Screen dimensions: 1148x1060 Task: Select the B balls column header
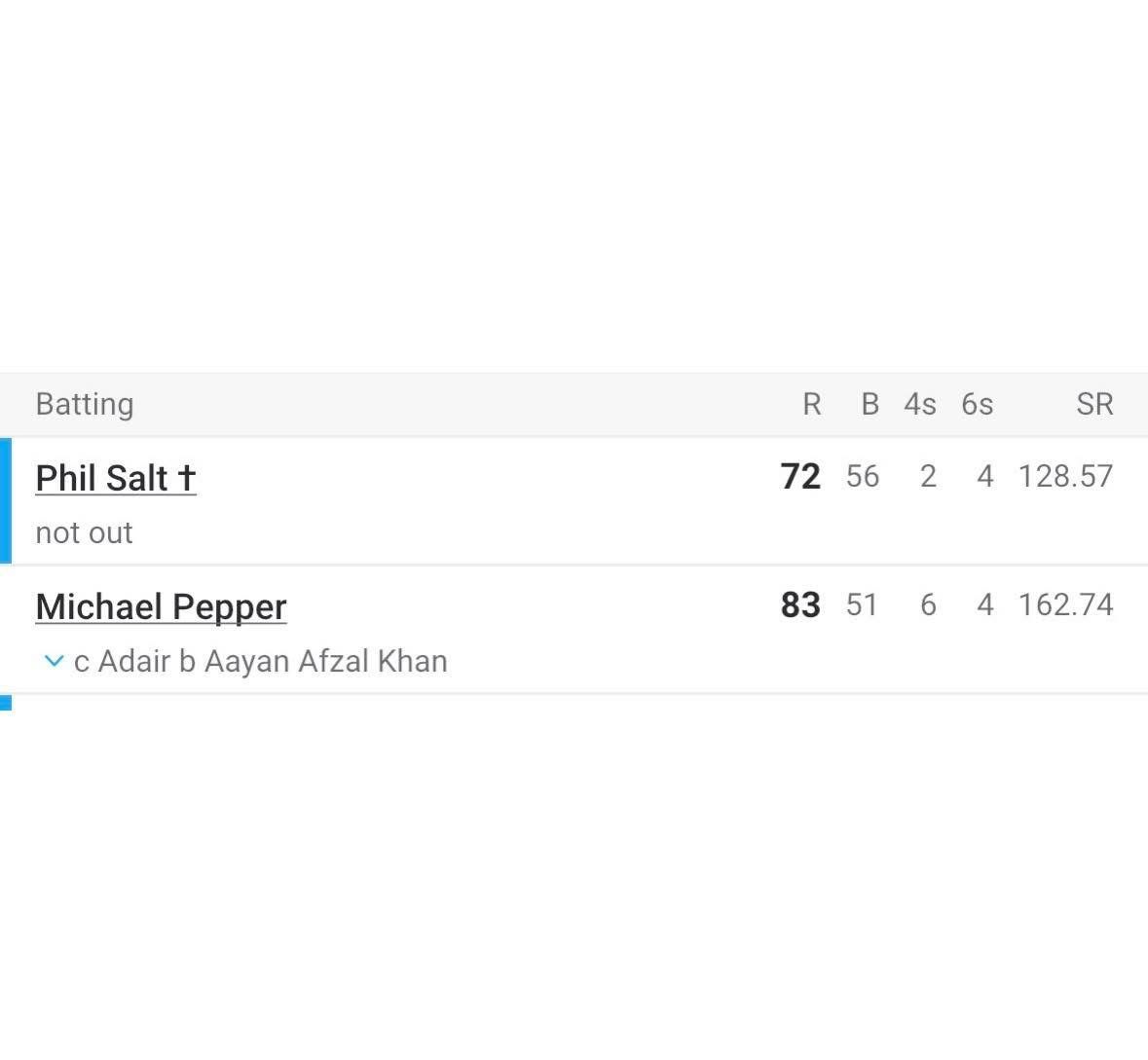click(870, 404)
